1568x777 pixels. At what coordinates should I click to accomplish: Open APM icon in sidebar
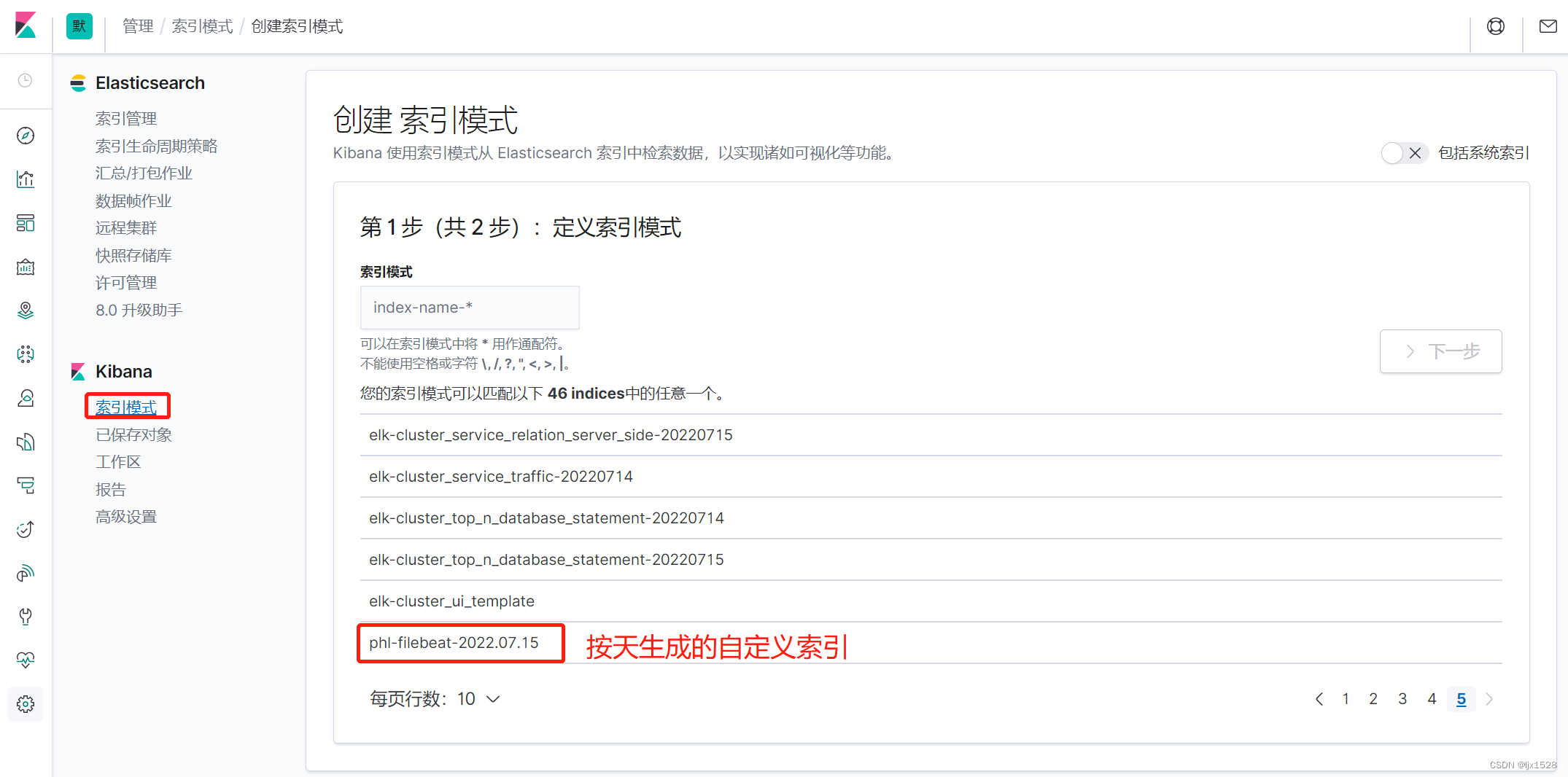click(26, 485)
